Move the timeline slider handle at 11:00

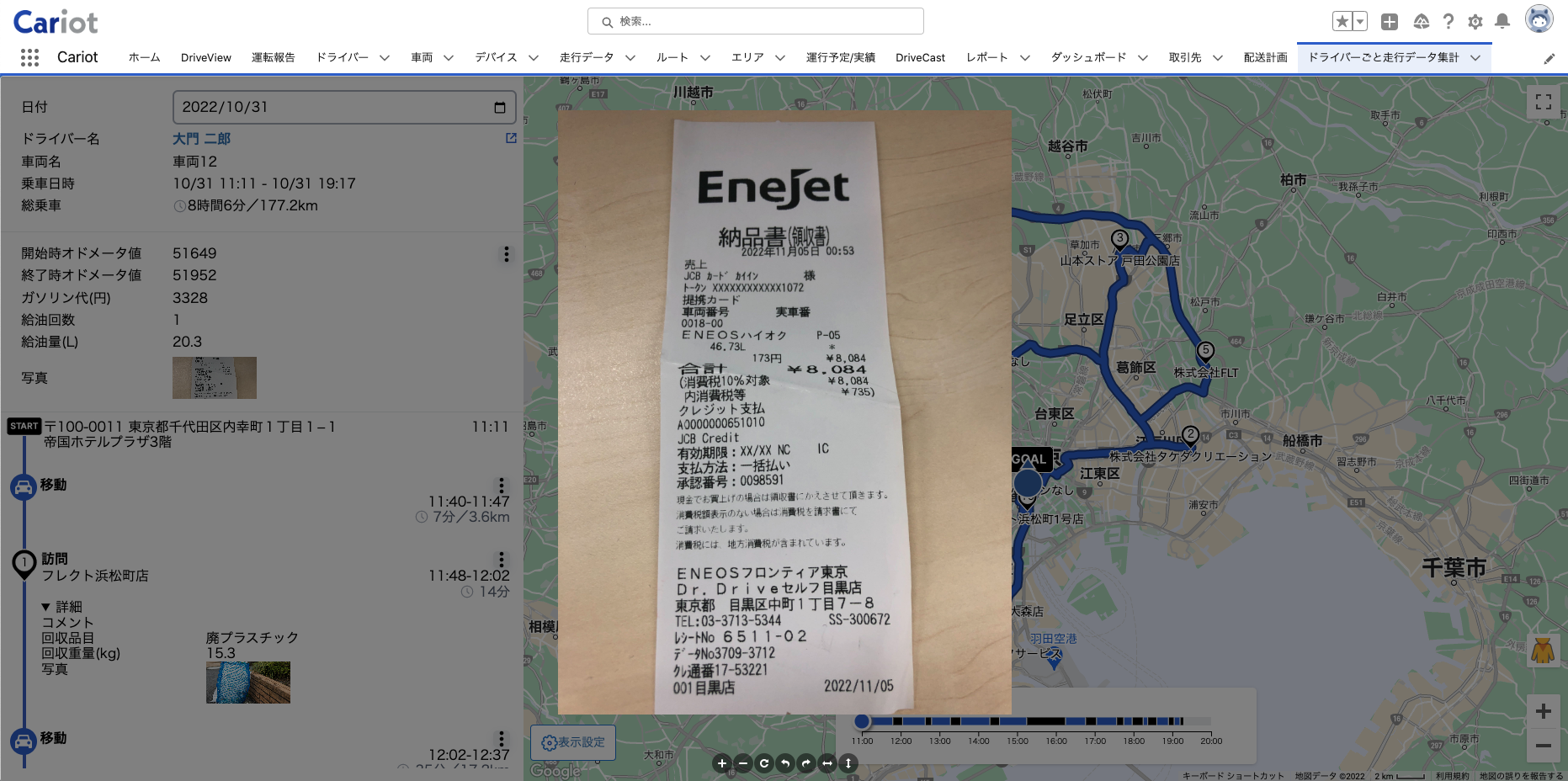coord(862,721)
